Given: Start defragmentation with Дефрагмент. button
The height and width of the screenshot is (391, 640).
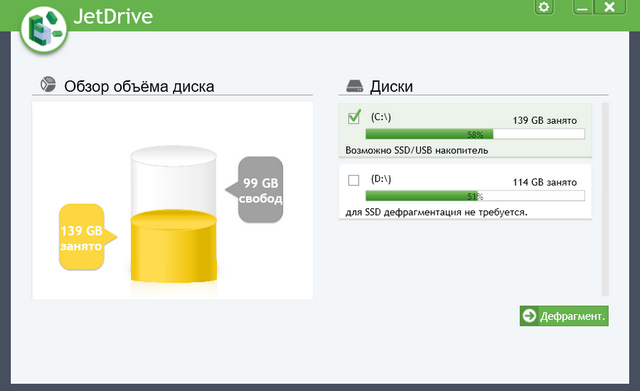Looking at the screenshot, I should click(x=564, y=316).
